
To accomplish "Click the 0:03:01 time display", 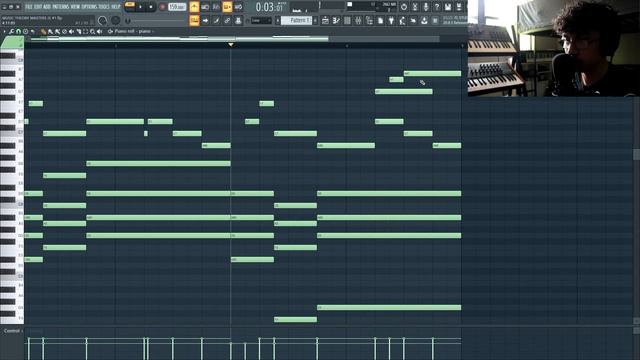I will [269, 7].
